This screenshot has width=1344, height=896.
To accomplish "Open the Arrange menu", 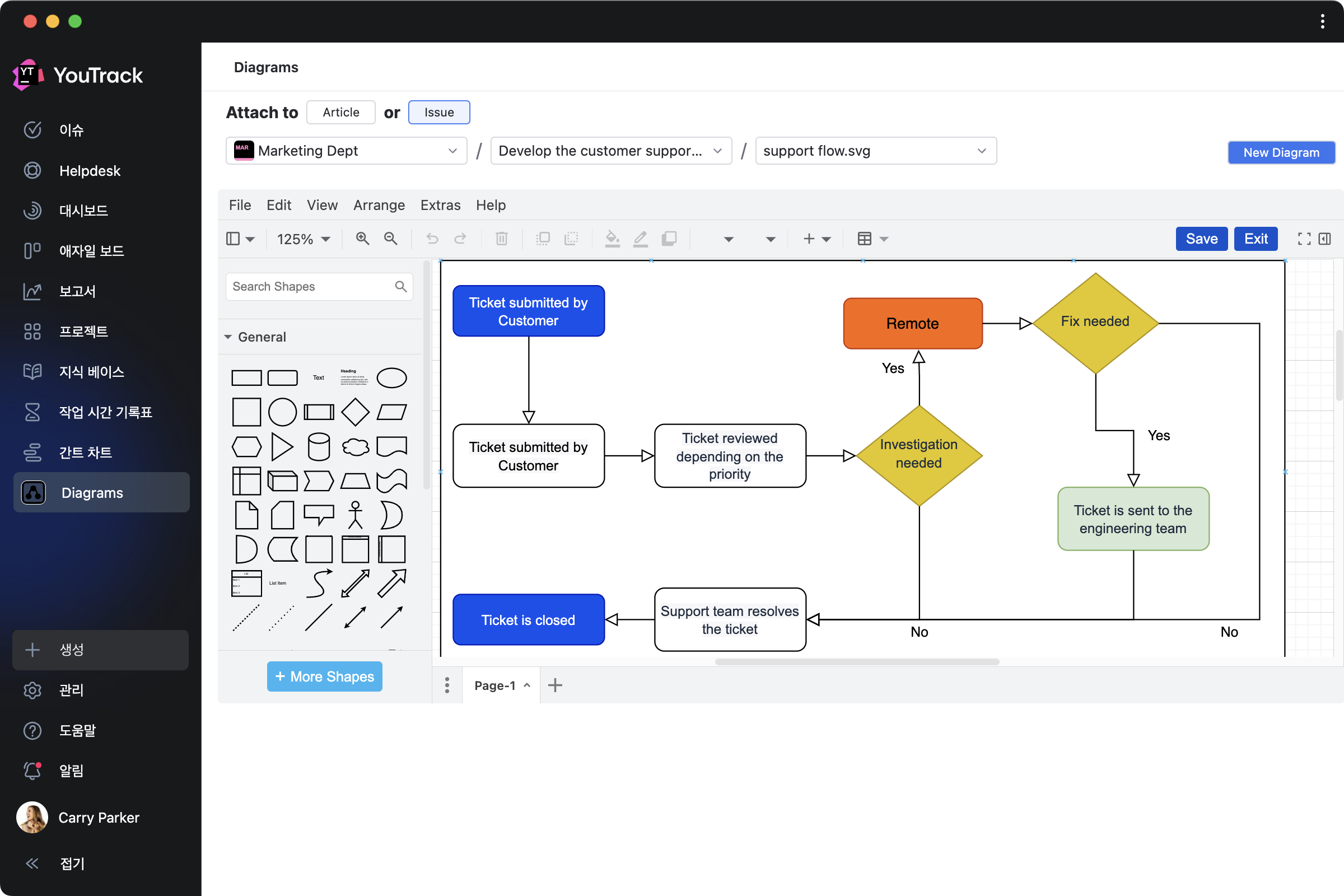I will pyautogui.click(x=379, y=204).
